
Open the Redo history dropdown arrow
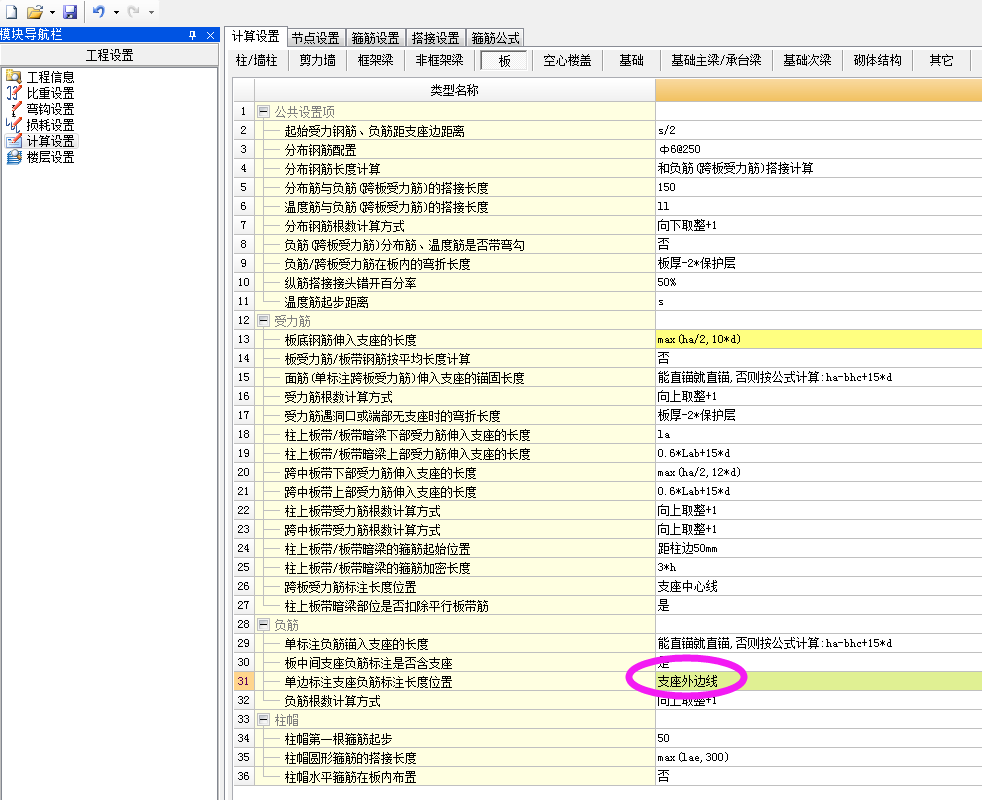click(x=152, y=12)
